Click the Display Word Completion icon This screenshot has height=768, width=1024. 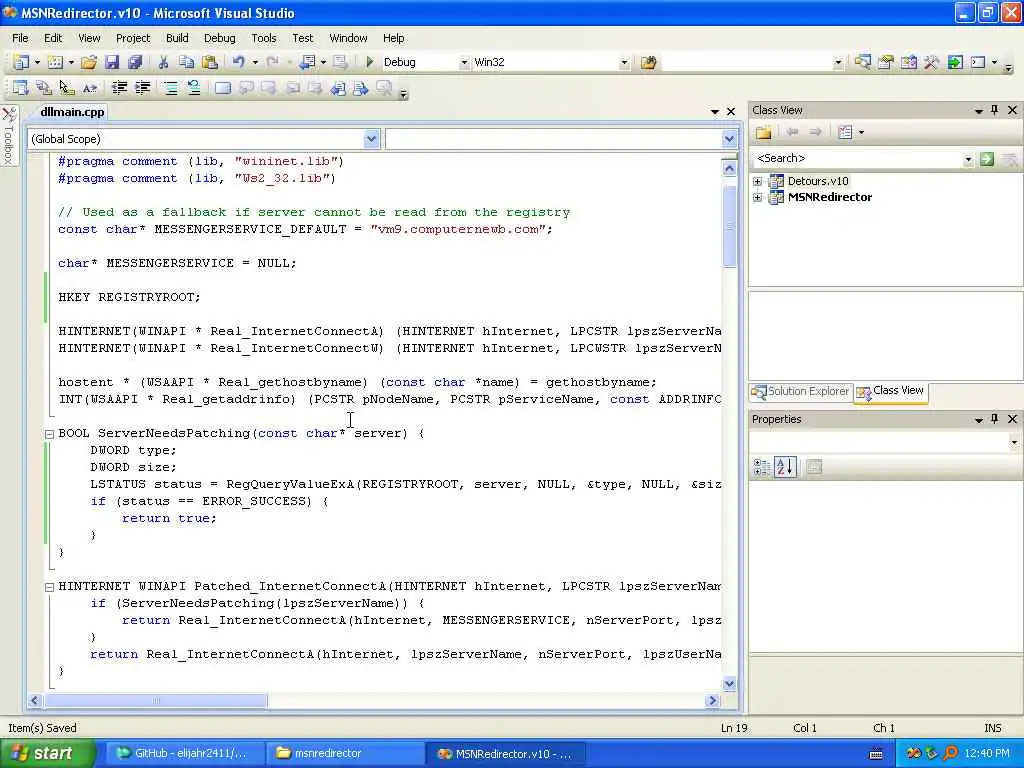click(x=89, y=88)
